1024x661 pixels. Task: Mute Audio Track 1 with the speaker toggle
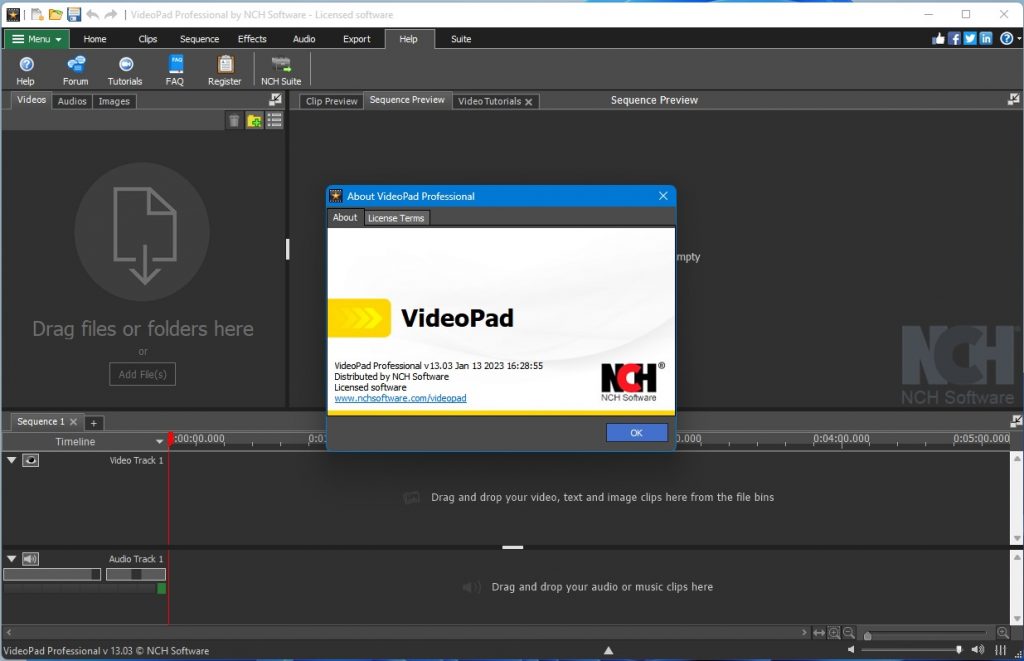pyautogui.click(x=31, y=559)
